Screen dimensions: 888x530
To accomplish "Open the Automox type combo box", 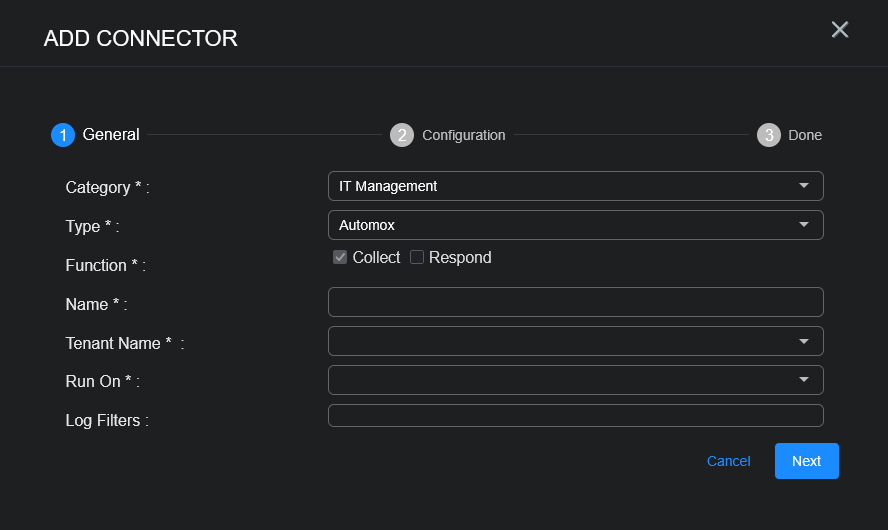I will 560,225.
